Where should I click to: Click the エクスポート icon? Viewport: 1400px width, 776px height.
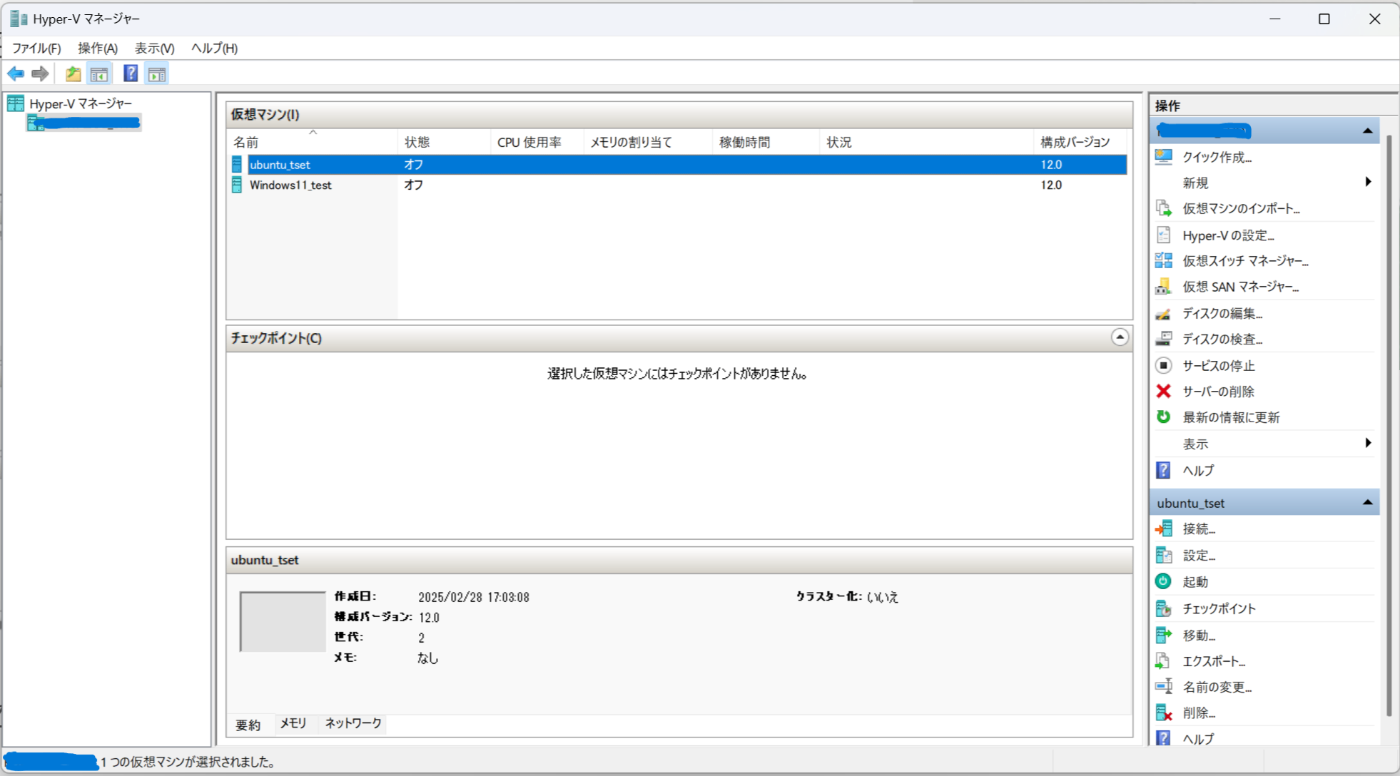(1163, 661)
